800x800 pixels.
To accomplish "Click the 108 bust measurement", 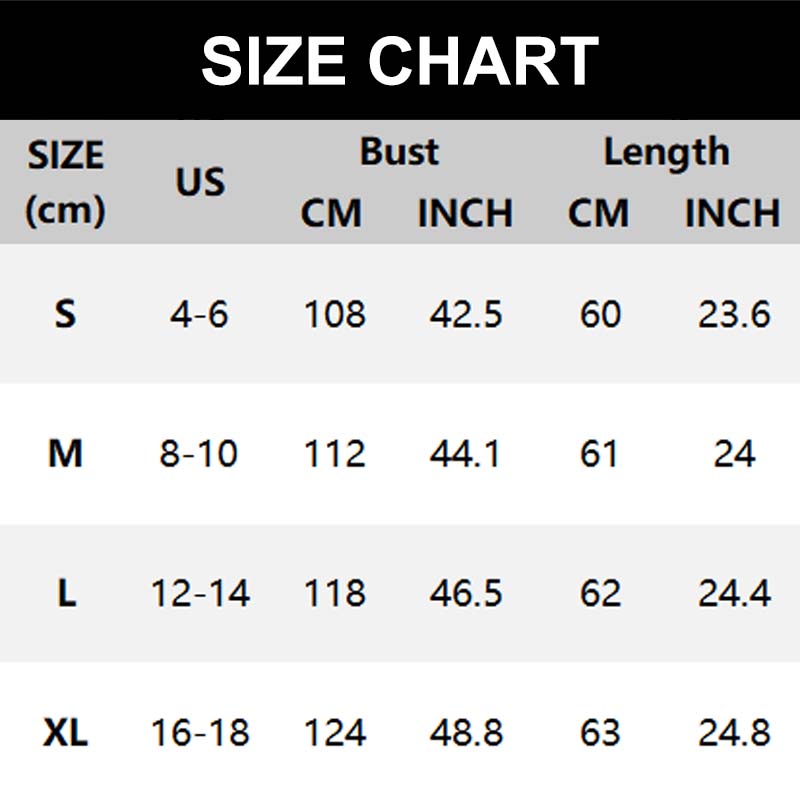I will 334,315.
